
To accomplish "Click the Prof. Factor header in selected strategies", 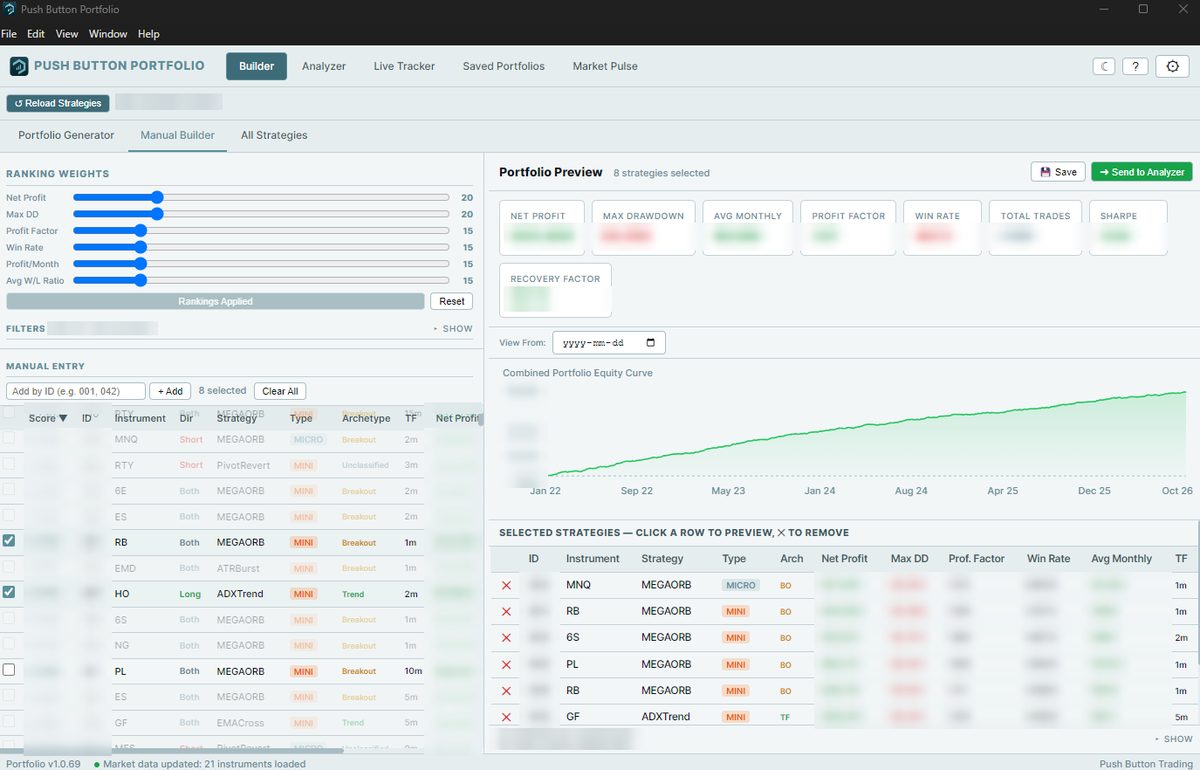I will coord(974,558).
